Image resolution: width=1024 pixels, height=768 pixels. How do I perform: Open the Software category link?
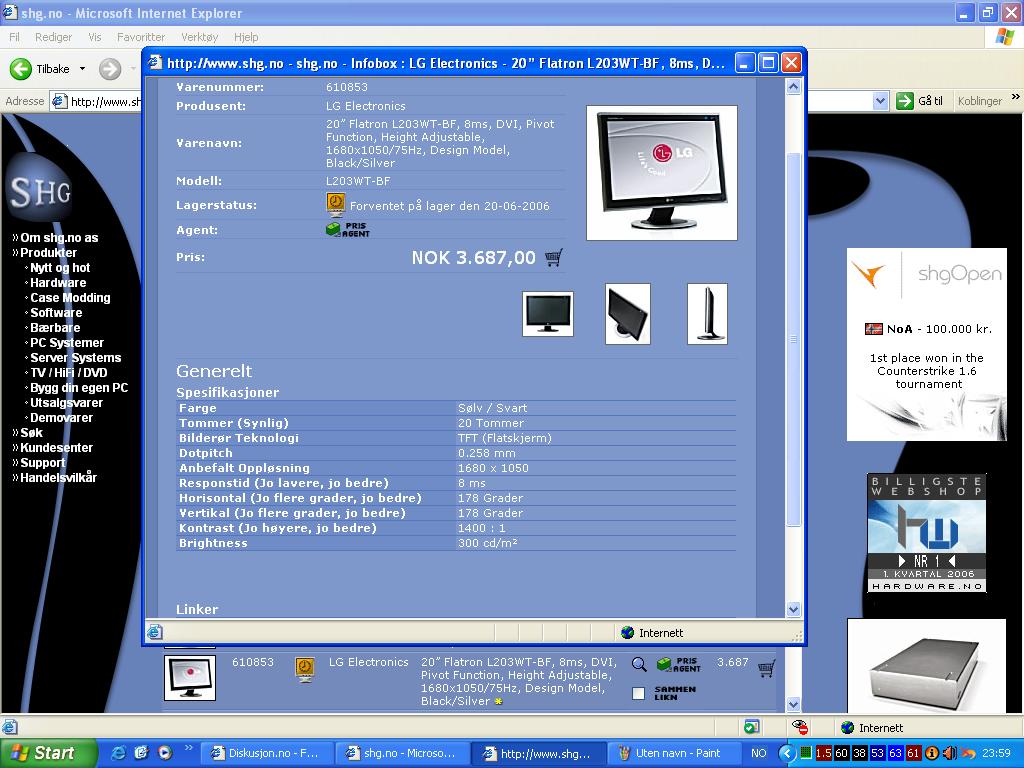click(56, 313)
